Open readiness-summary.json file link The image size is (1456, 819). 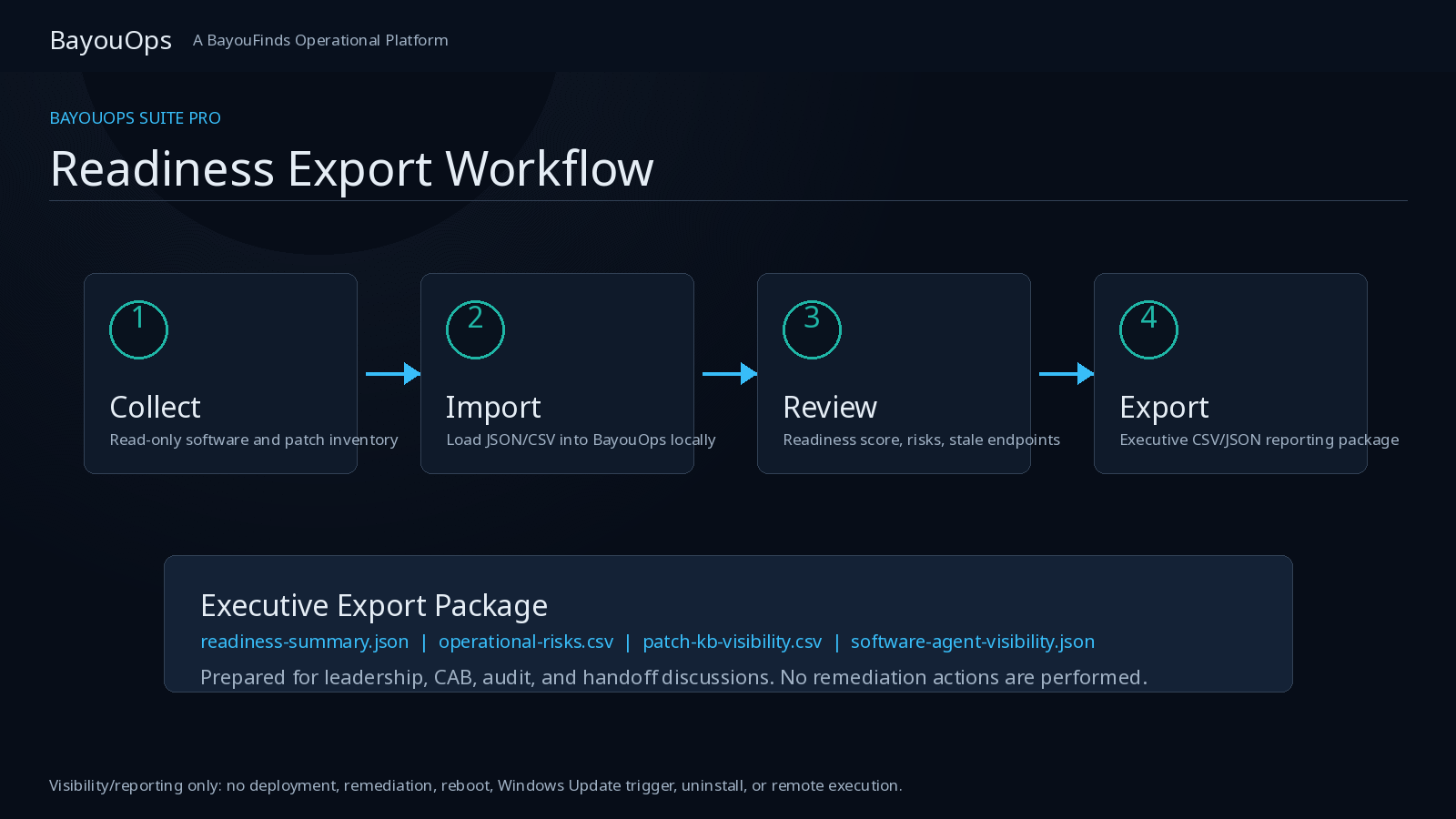[x=305, y=642]
